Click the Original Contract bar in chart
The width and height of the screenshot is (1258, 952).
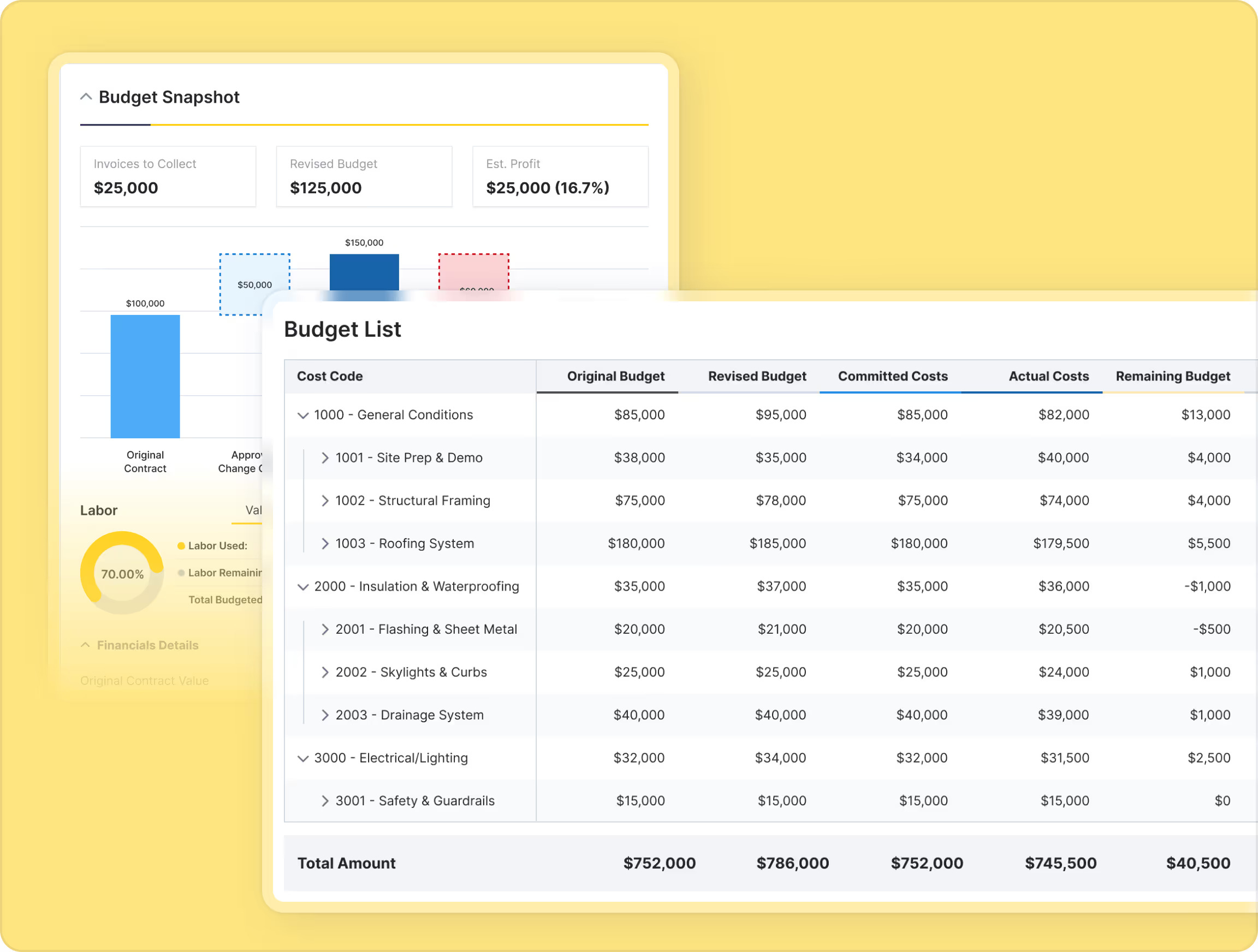point(145,377)
